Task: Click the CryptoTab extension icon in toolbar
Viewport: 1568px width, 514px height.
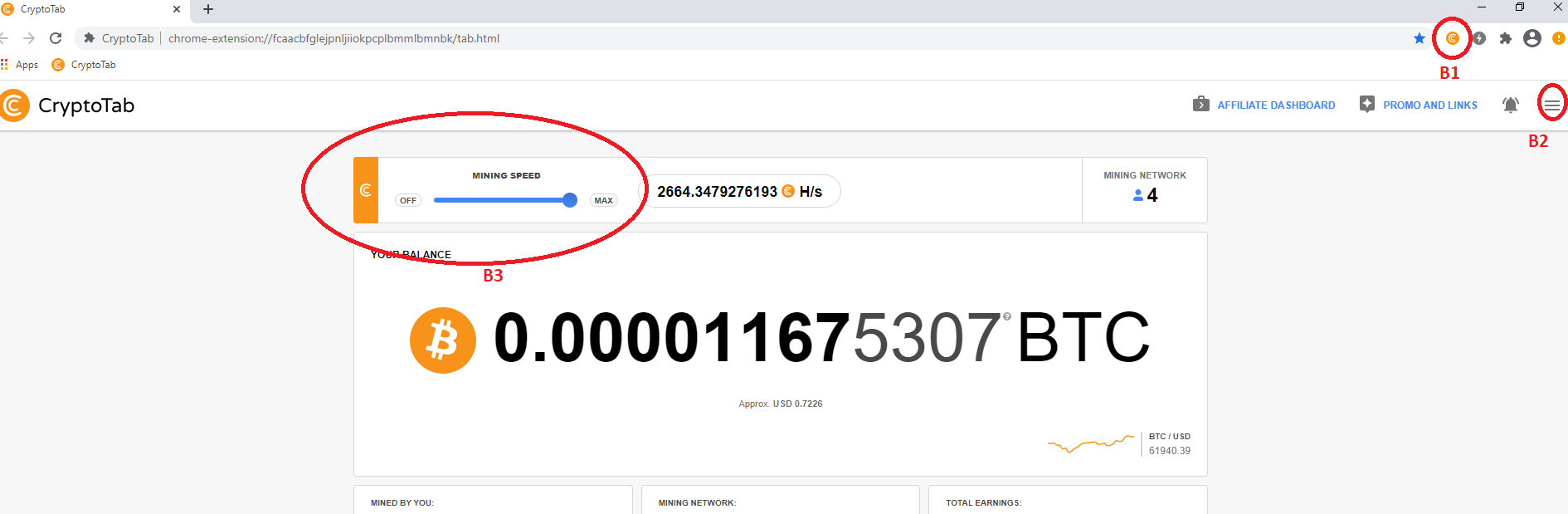Action: (x=1452, y=38)
